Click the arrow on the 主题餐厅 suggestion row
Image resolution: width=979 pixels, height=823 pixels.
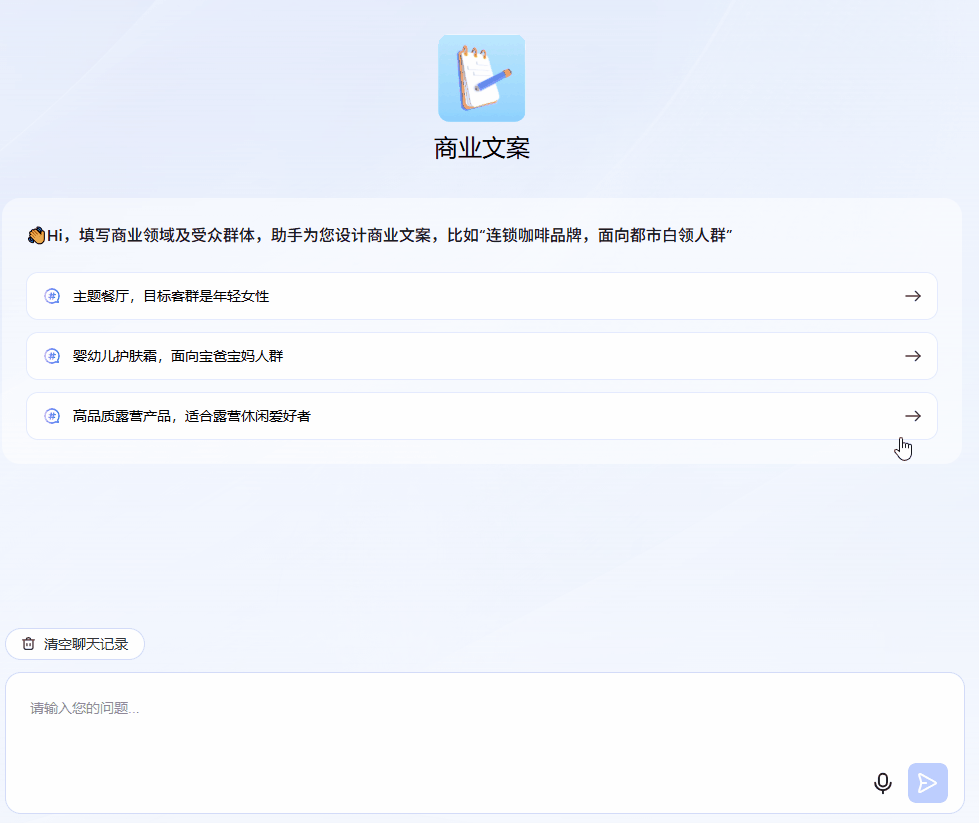pos(912,296)
